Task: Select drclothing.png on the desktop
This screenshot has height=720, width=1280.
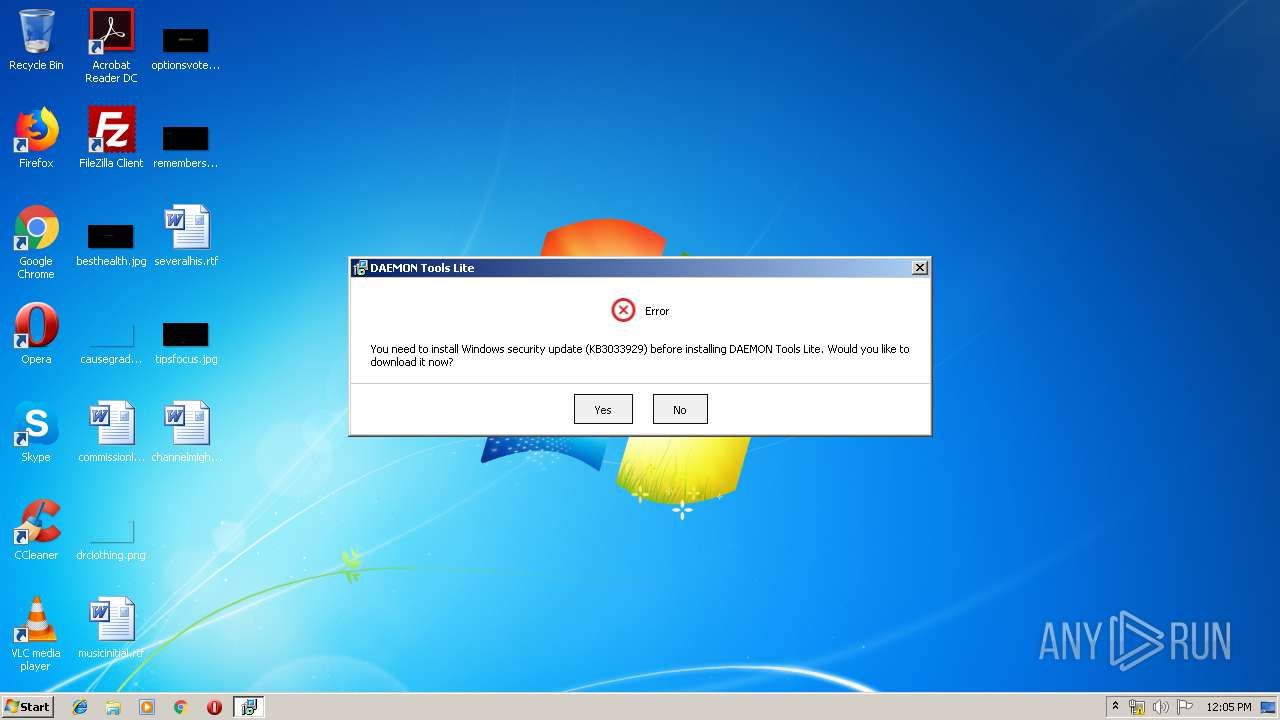Action: 111,540
